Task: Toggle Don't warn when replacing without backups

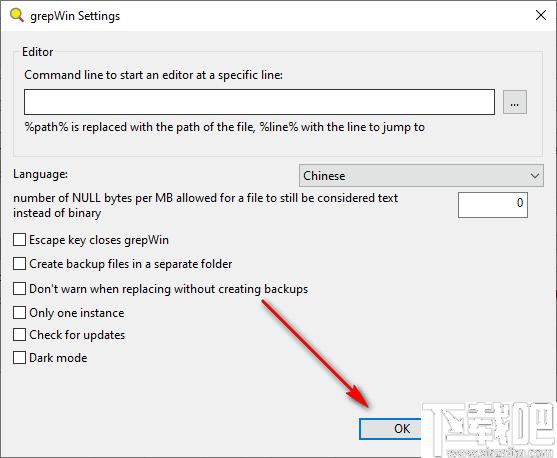Action: [20, 289]
